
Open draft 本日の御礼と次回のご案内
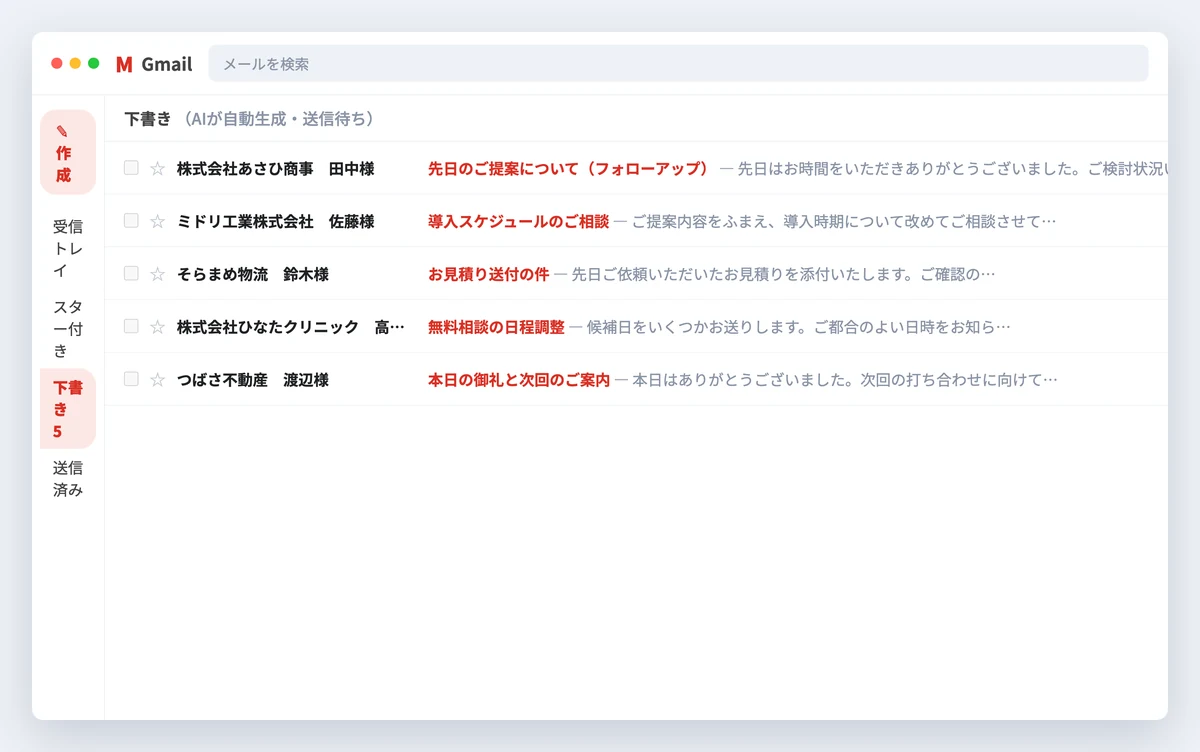(x=519, y=380)
